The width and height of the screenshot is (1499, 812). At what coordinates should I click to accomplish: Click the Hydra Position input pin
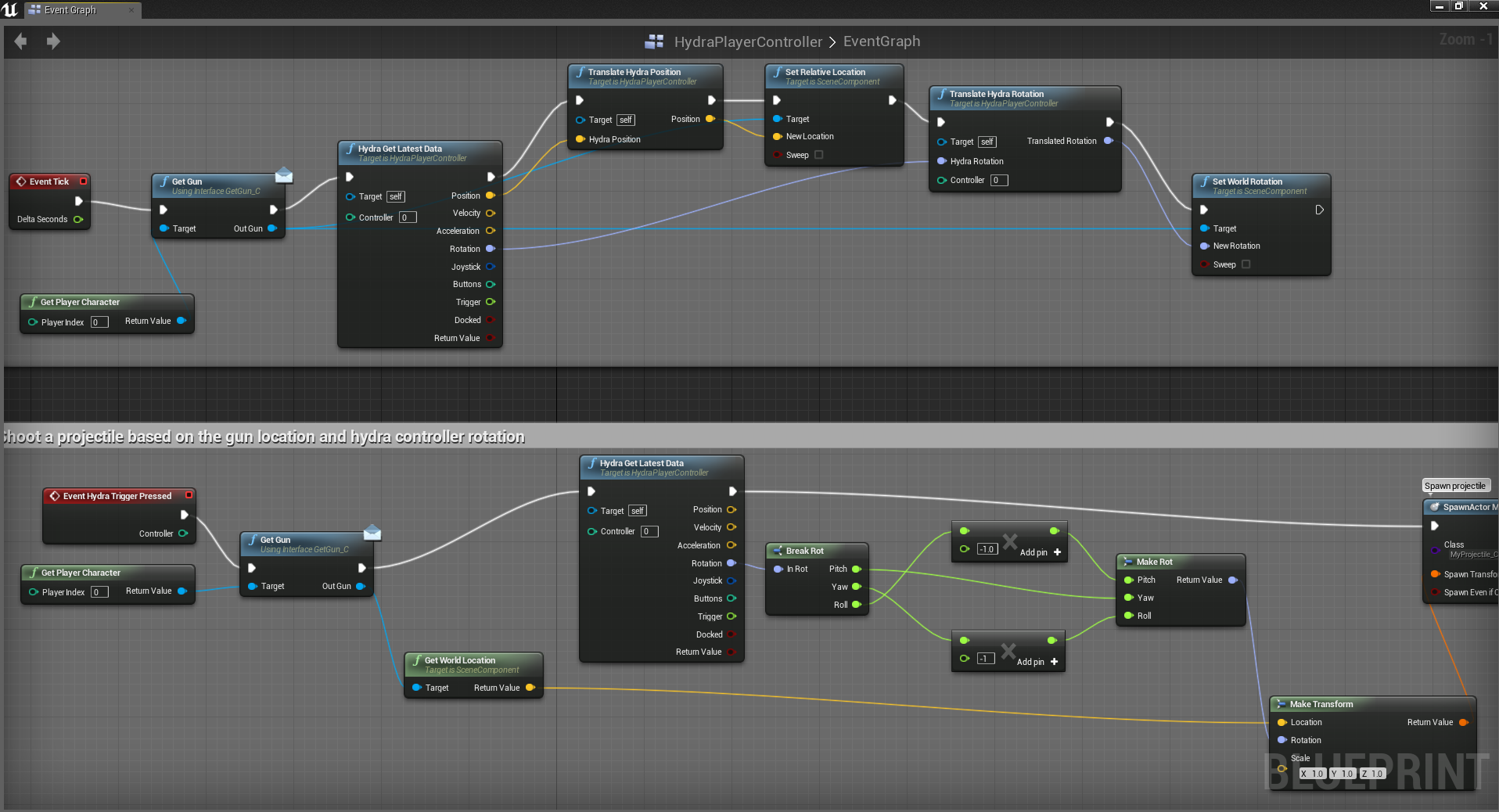click(581, 139)
